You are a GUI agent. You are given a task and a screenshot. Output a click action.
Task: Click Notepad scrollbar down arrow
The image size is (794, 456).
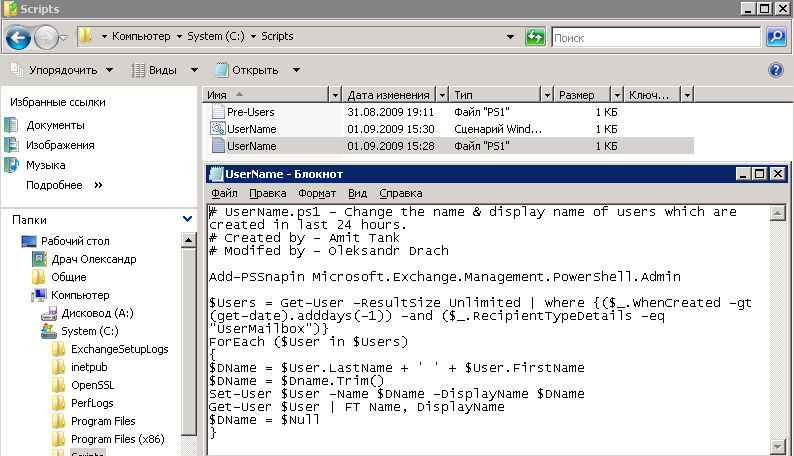777,446
